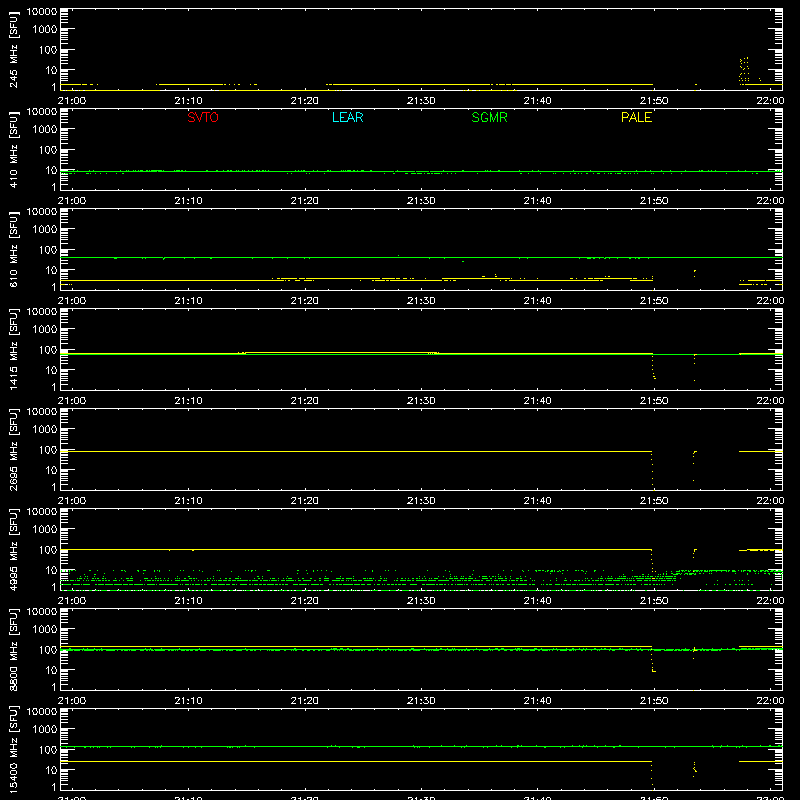800x800 pixels.
Task: Click 21:20 time label under 410 MHz panel
Action: click(x=305, y=201)
